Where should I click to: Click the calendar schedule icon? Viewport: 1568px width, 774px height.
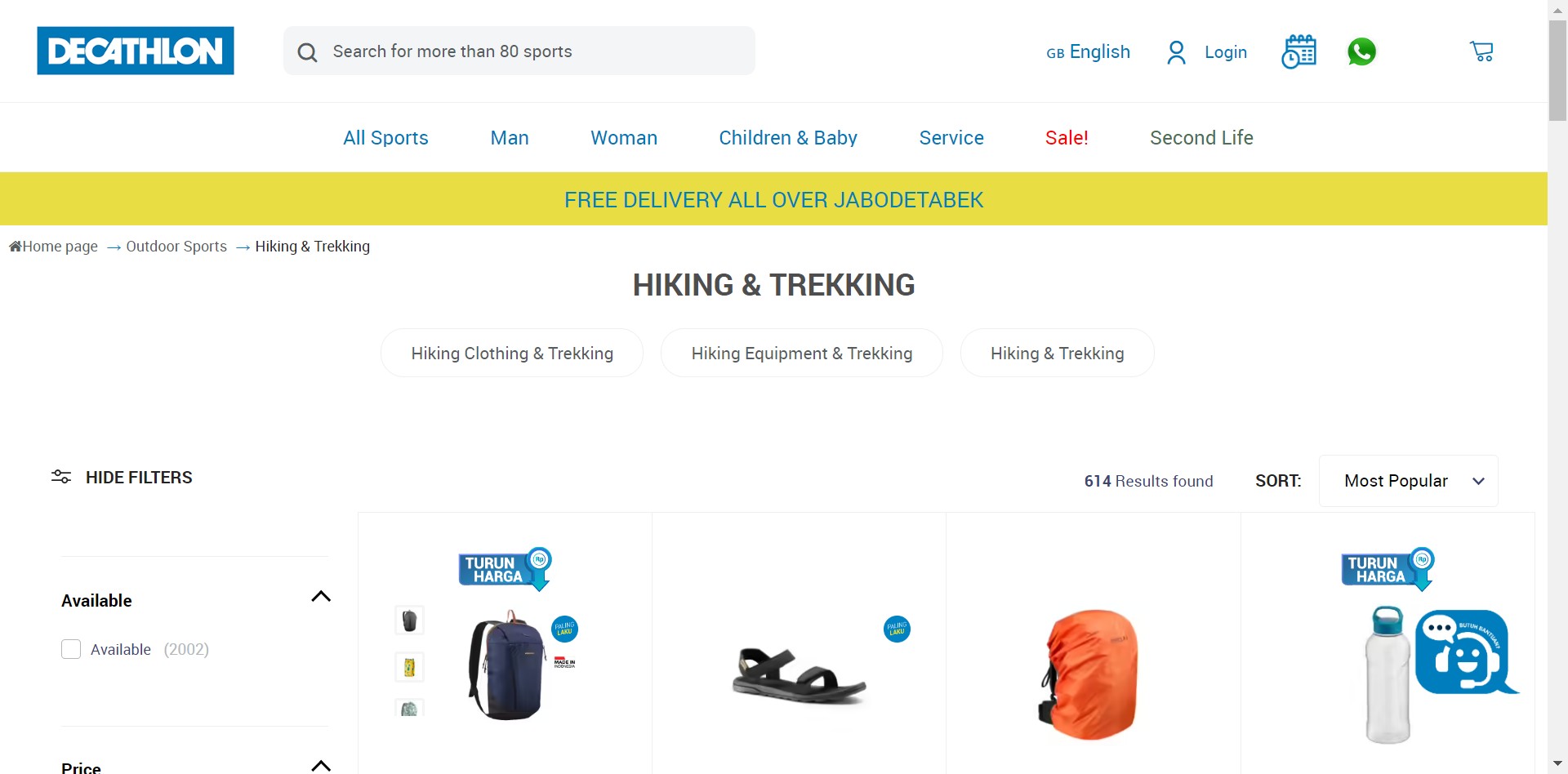pyautogui.click(x=1298, y=51)
